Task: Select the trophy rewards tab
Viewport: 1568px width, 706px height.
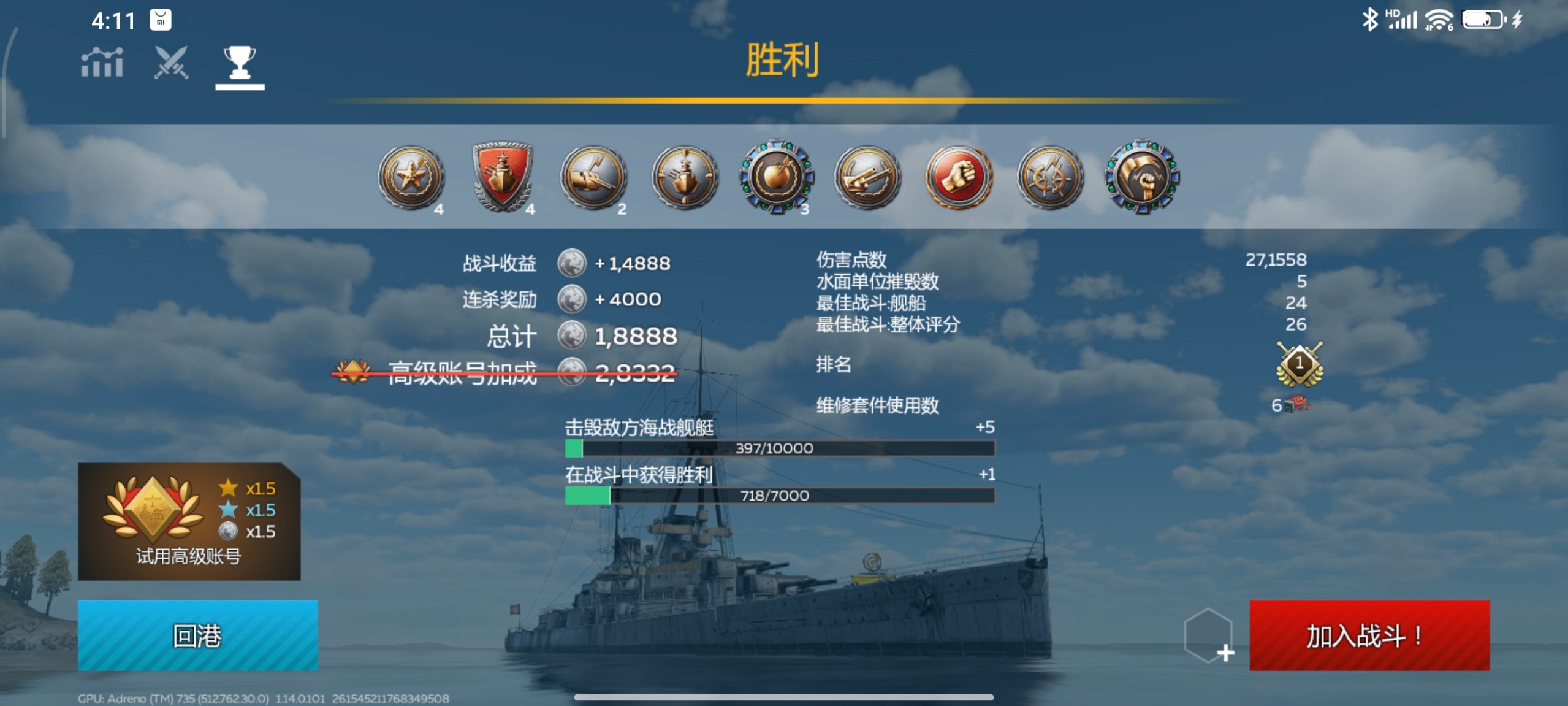Action: [240, 64]
